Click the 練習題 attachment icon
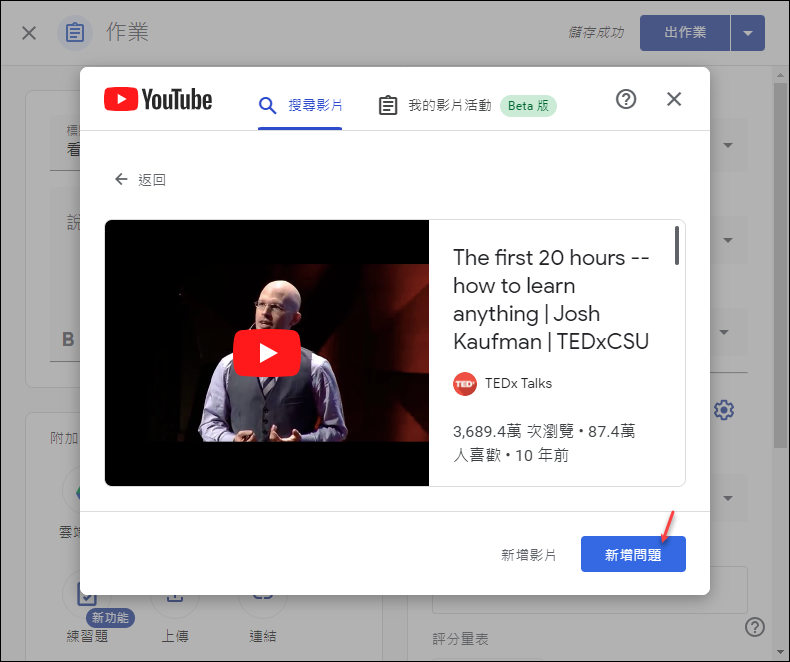Image resolution: width=790 pixels, height=662 pixels. (x=87, y=597)
